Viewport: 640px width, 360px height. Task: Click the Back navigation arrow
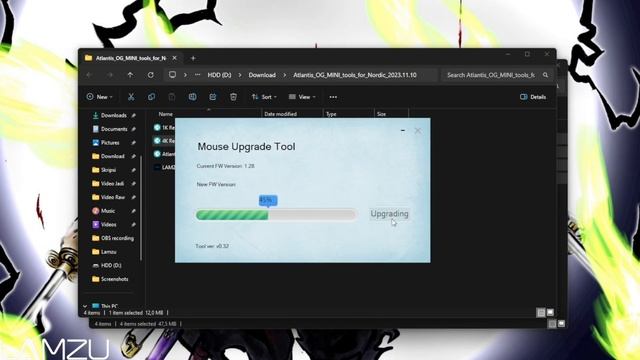coord(89,75)
